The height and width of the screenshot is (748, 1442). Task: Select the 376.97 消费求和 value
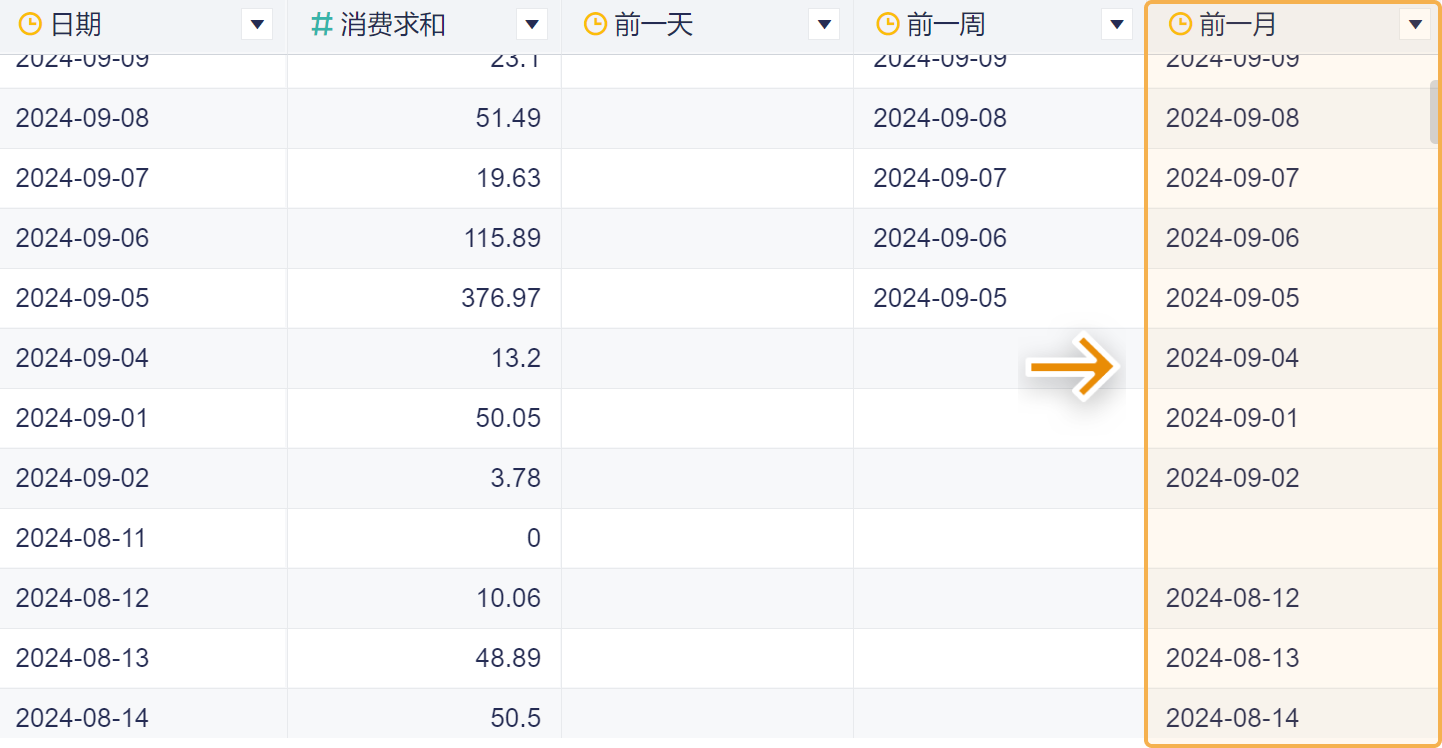click(501, 298)
